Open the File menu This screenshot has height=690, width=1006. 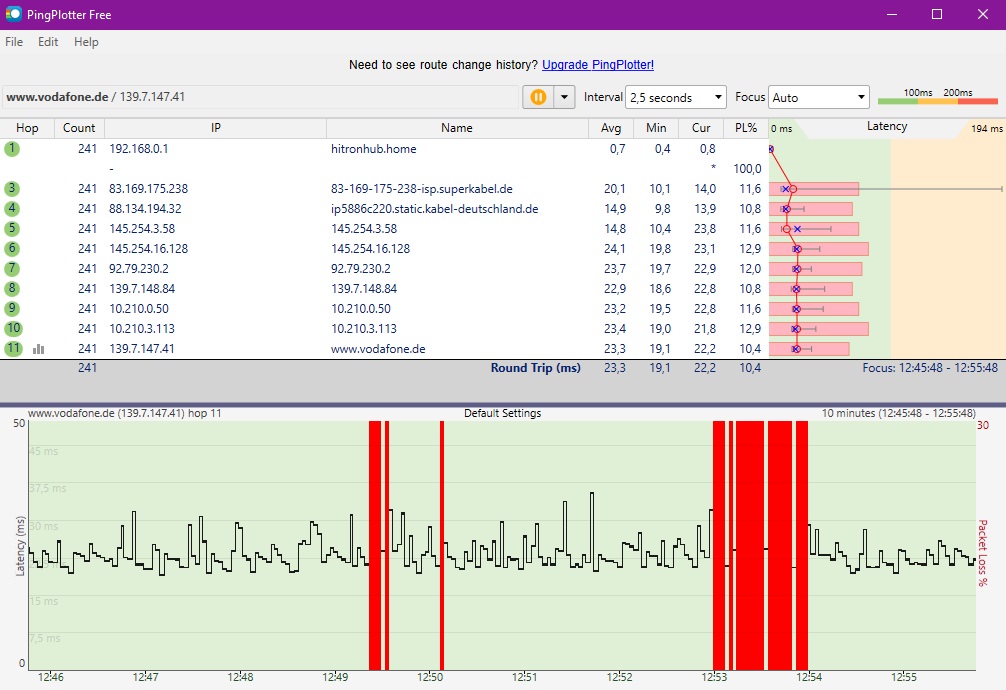click(14, 42)
